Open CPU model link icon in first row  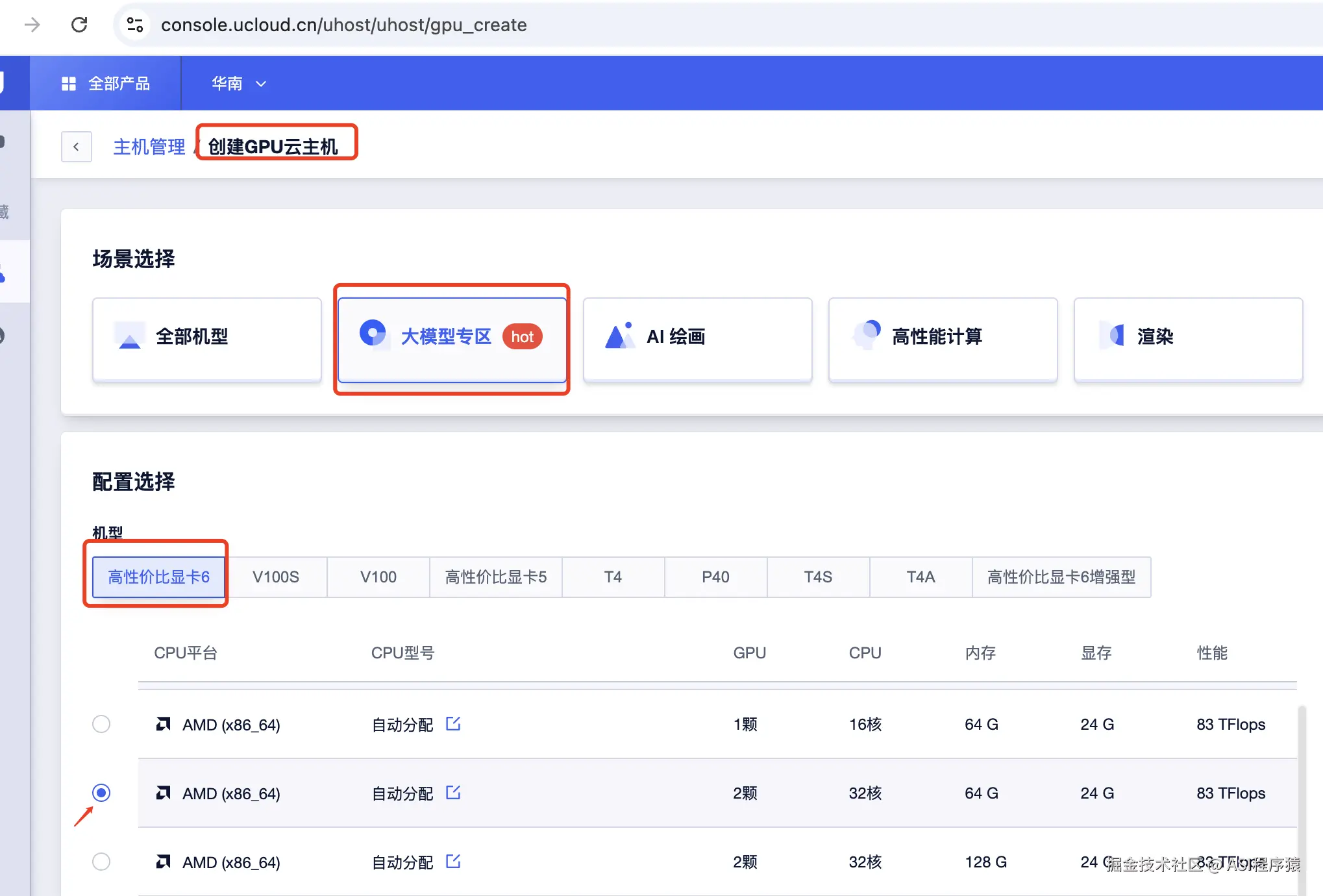pyautogui.click(x=453, y=724)
